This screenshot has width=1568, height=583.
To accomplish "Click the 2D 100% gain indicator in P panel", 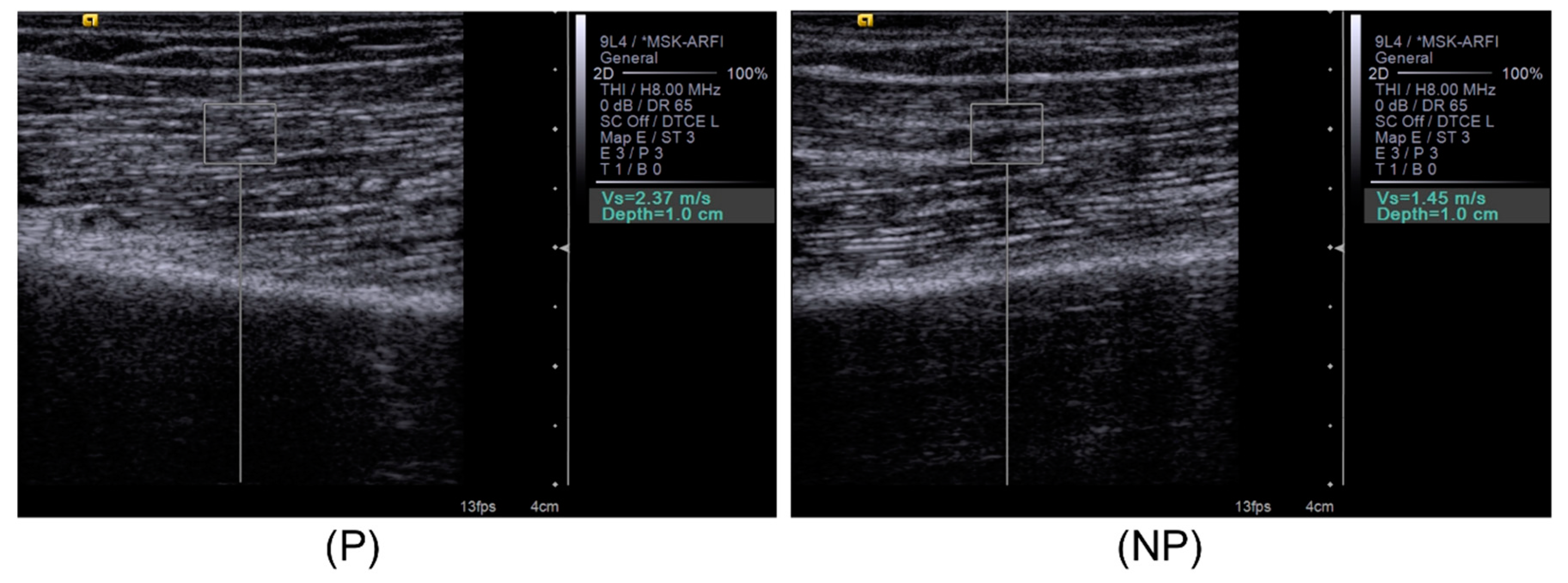I will [x=680, y=74].
